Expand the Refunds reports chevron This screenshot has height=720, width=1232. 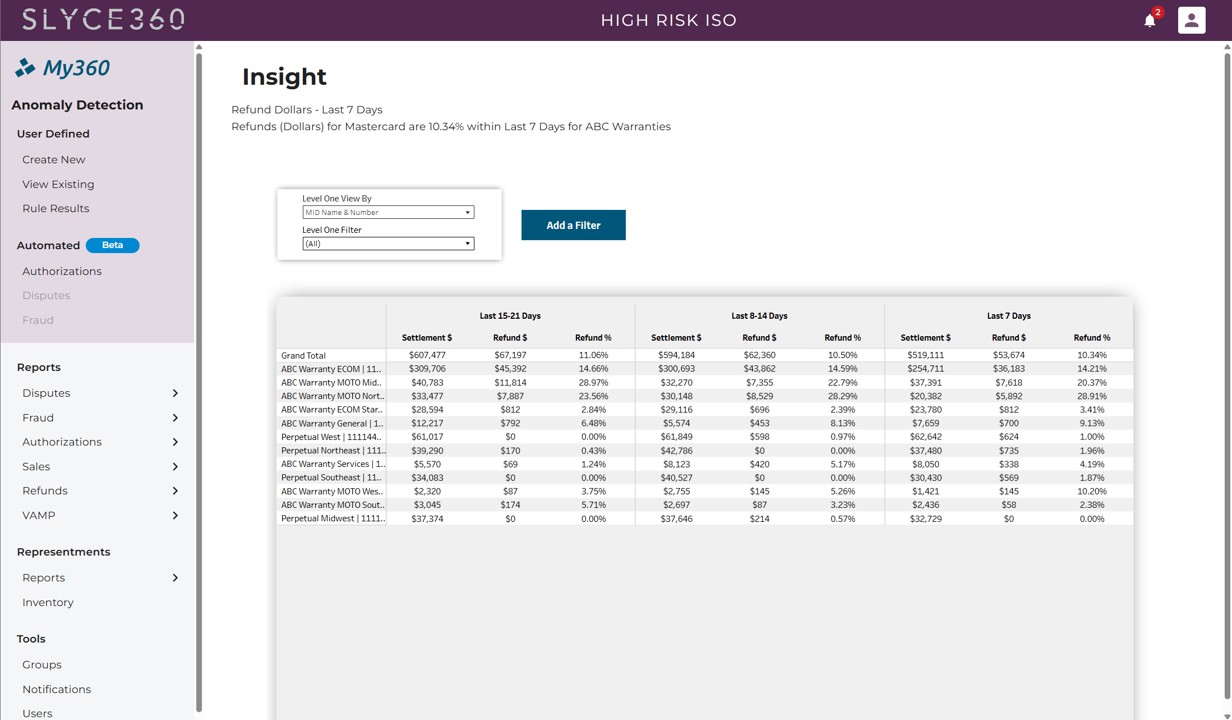coord(175,491)
